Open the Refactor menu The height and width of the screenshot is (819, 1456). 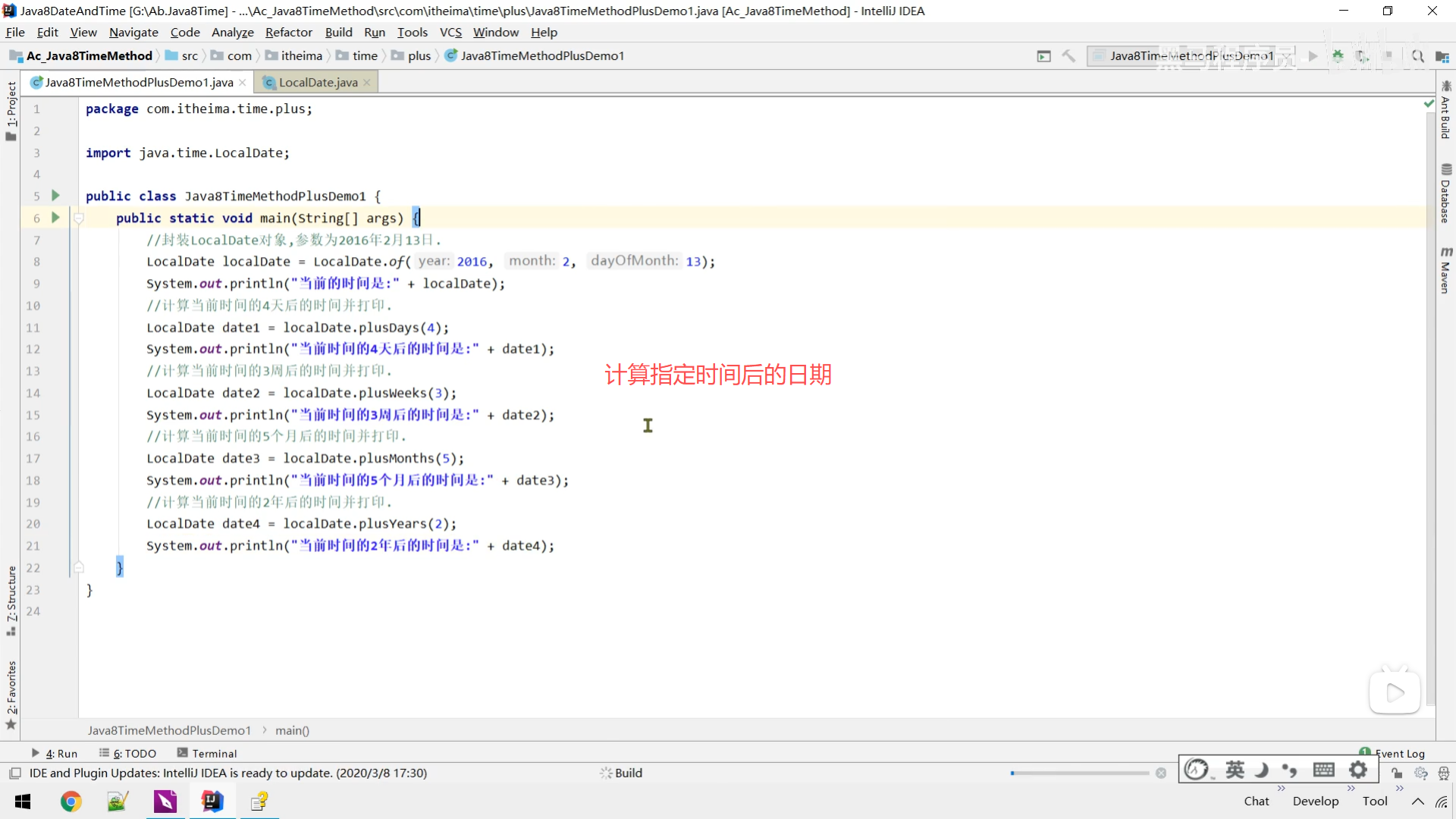pos(288,33)
